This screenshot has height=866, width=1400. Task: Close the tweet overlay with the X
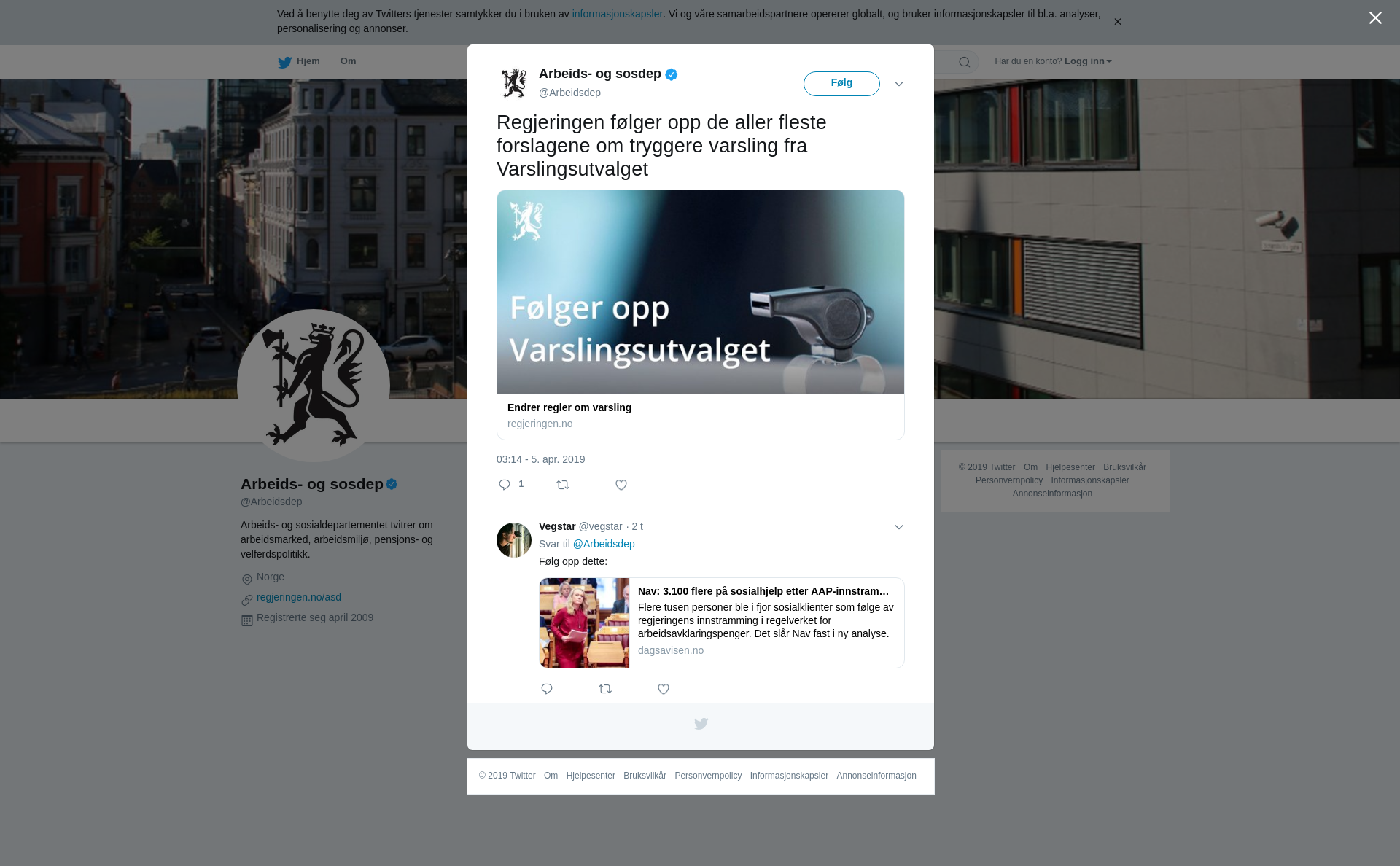click(x=1375, y=18)
